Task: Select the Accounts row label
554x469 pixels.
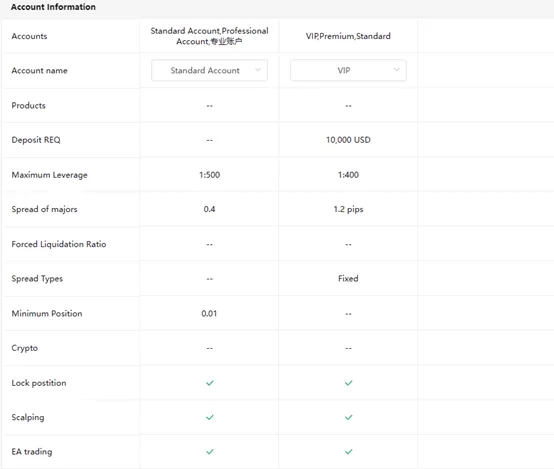Action: (29, 36)
